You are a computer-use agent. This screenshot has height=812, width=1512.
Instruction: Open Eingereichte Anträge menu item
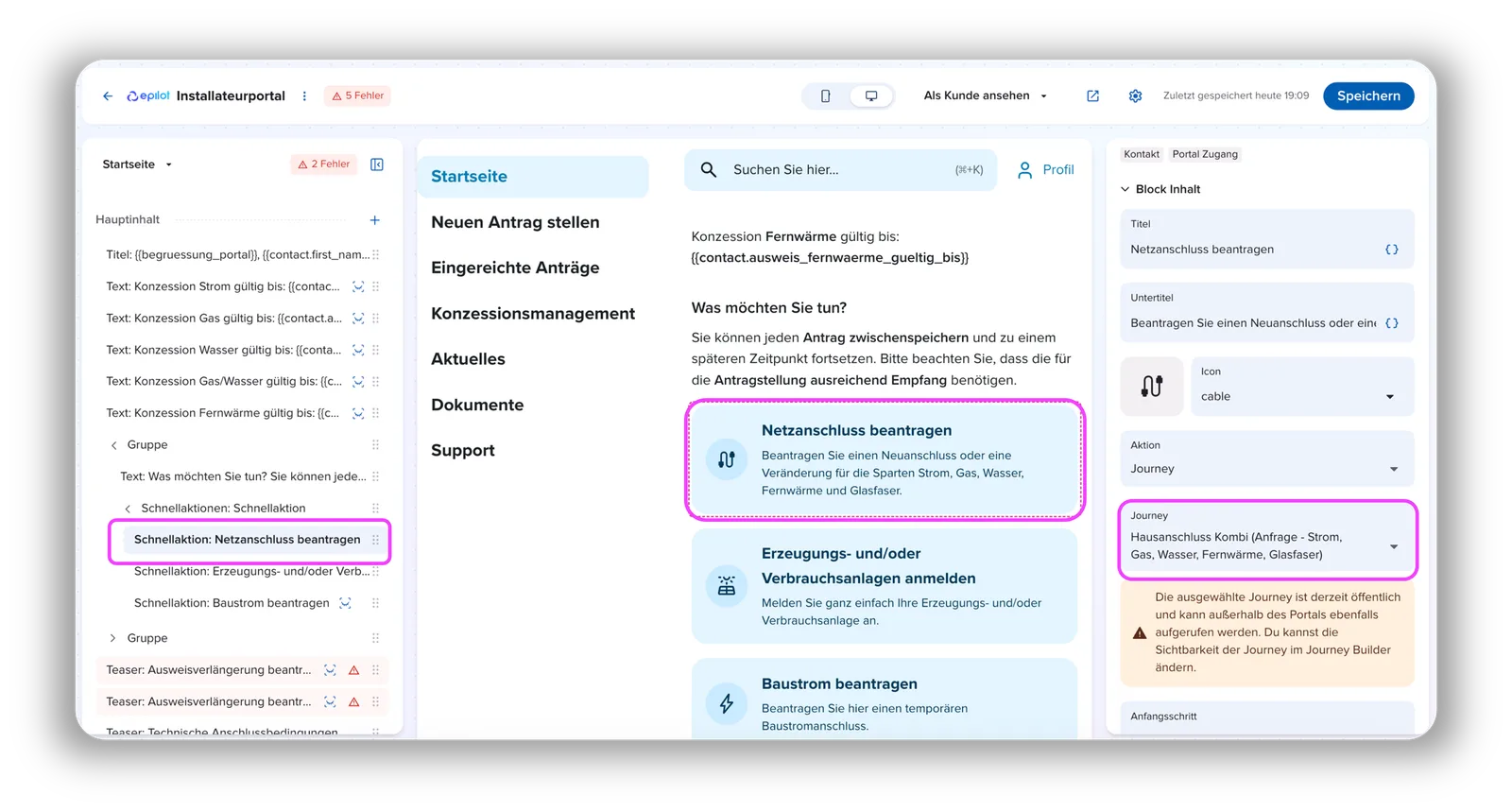[515, 268]
